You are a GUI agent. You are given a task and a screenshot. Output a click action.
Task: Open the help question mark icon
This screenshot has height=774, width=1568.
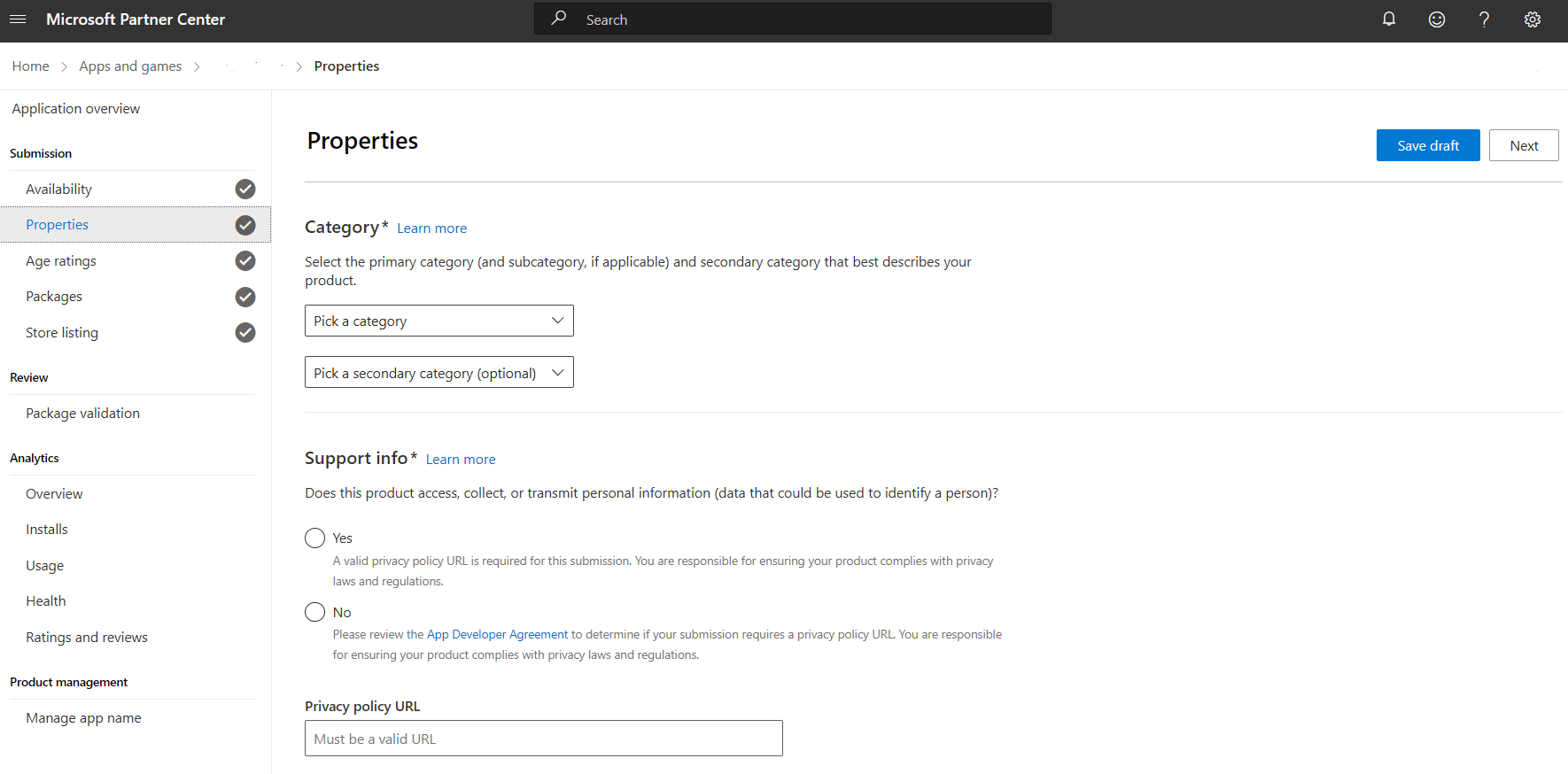(1484, 19)
